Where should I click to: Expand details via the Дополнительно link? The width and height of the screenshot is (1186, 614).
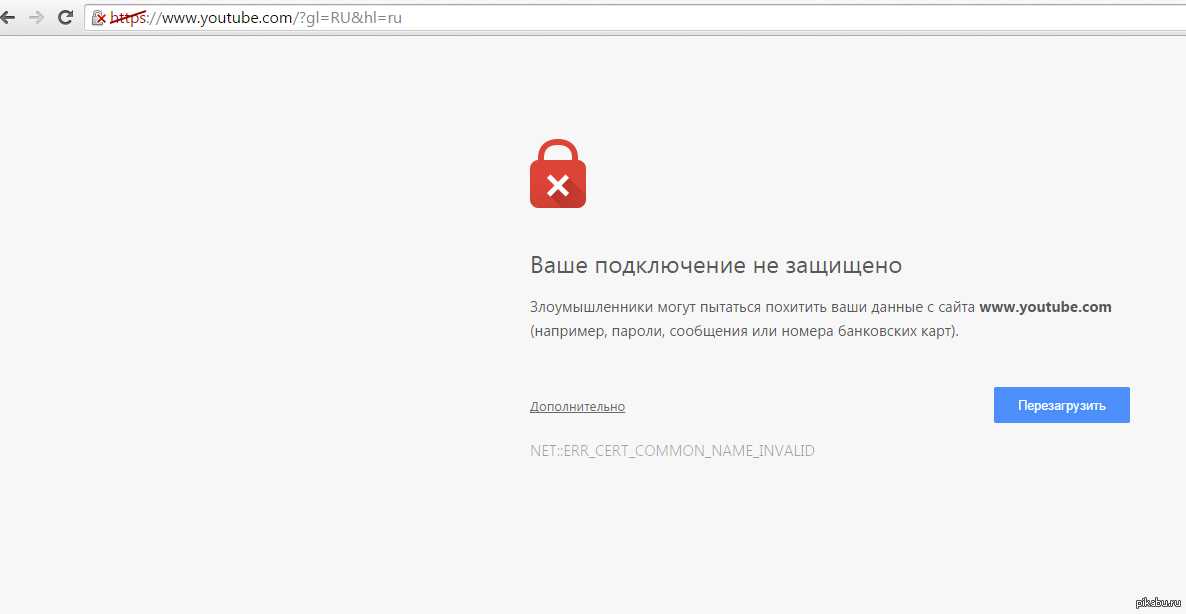point(577,407)
